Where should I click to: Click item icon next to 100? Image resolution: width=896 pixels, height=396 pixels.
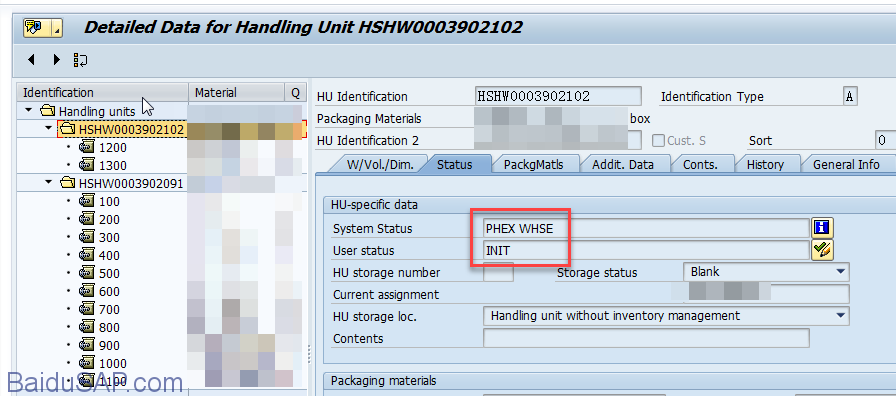[x=87, y=201]
